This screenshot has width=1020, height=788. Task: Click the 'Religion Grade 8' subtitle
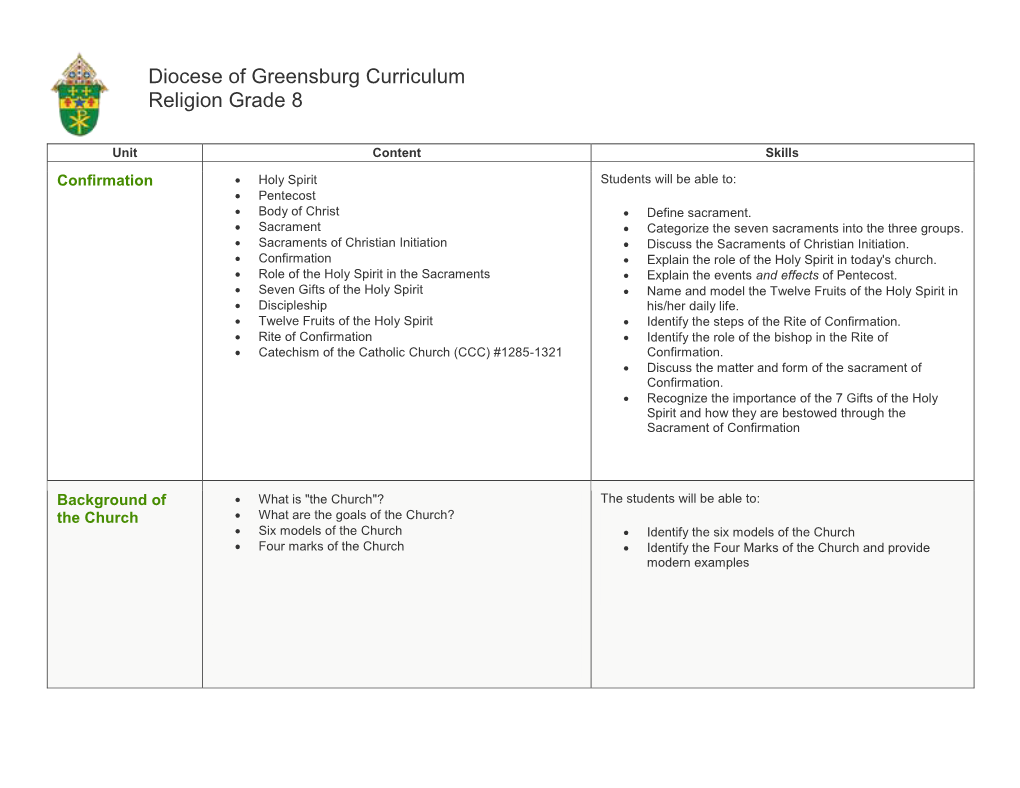click(225, 101)
